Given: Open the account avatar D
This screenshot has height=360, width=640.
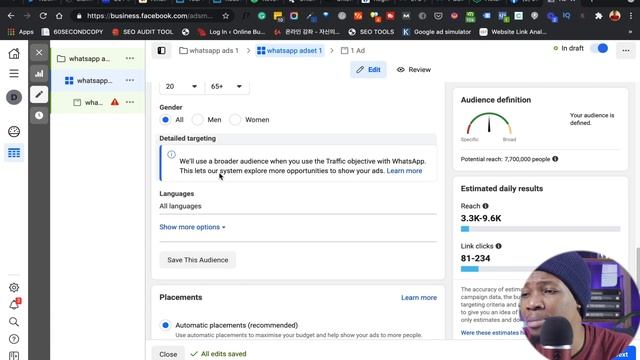Looking at the screenshot, I should click(x=14, y=97).
